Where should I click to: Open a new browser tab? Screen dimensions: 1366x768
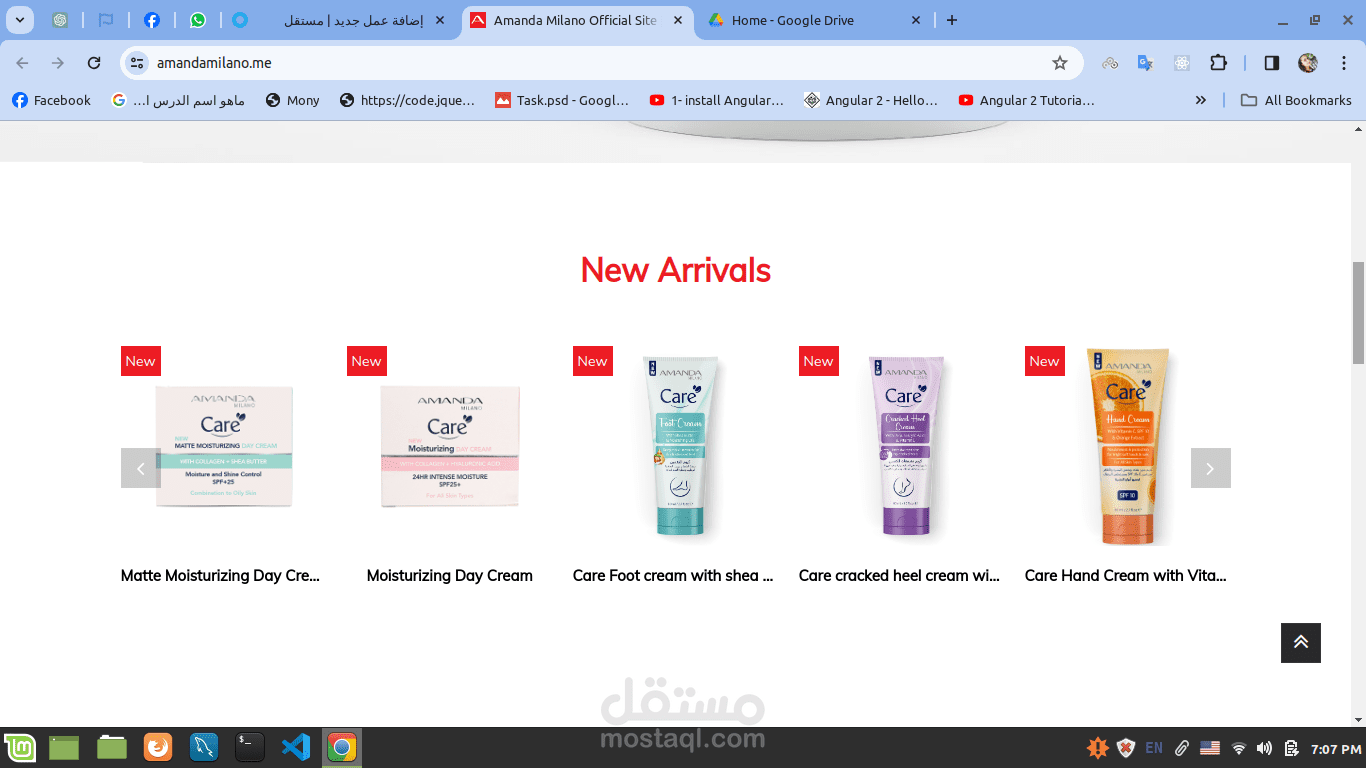pyautogui.click(x=951, y=20)
